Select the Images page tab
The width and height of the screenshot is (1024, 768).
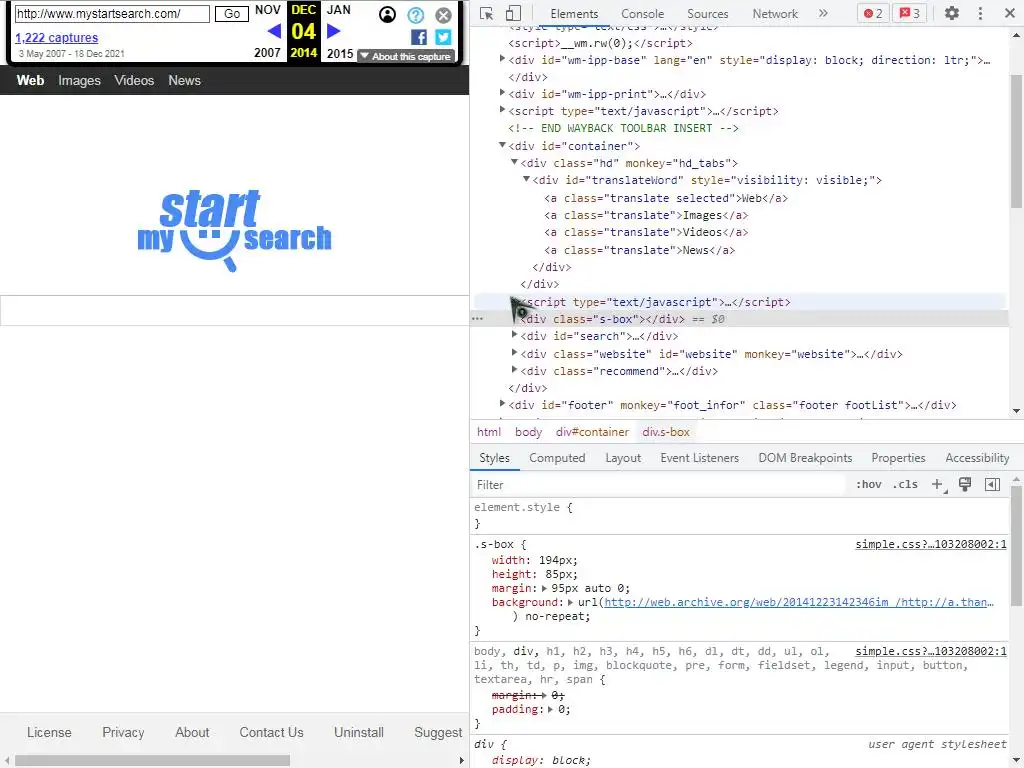tap(79, 80)
